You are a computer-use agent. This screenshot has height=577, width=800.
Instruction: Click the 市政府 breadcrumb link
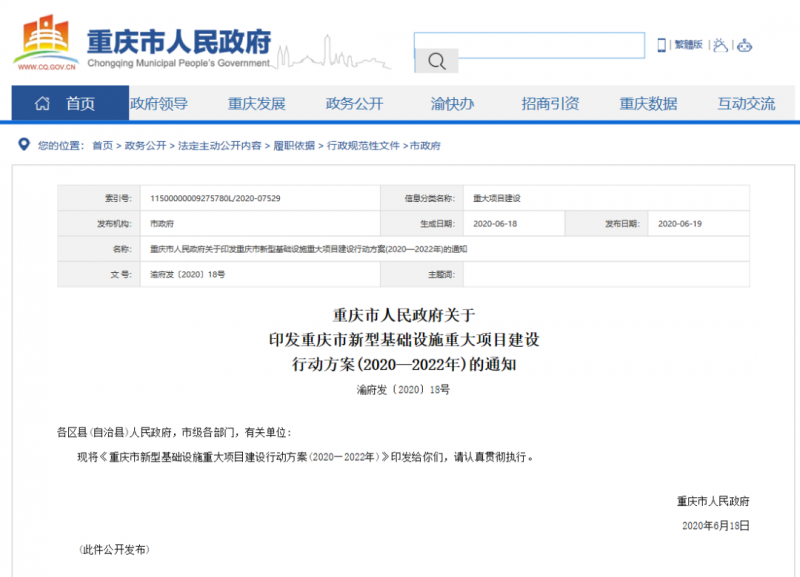(425, 146)
